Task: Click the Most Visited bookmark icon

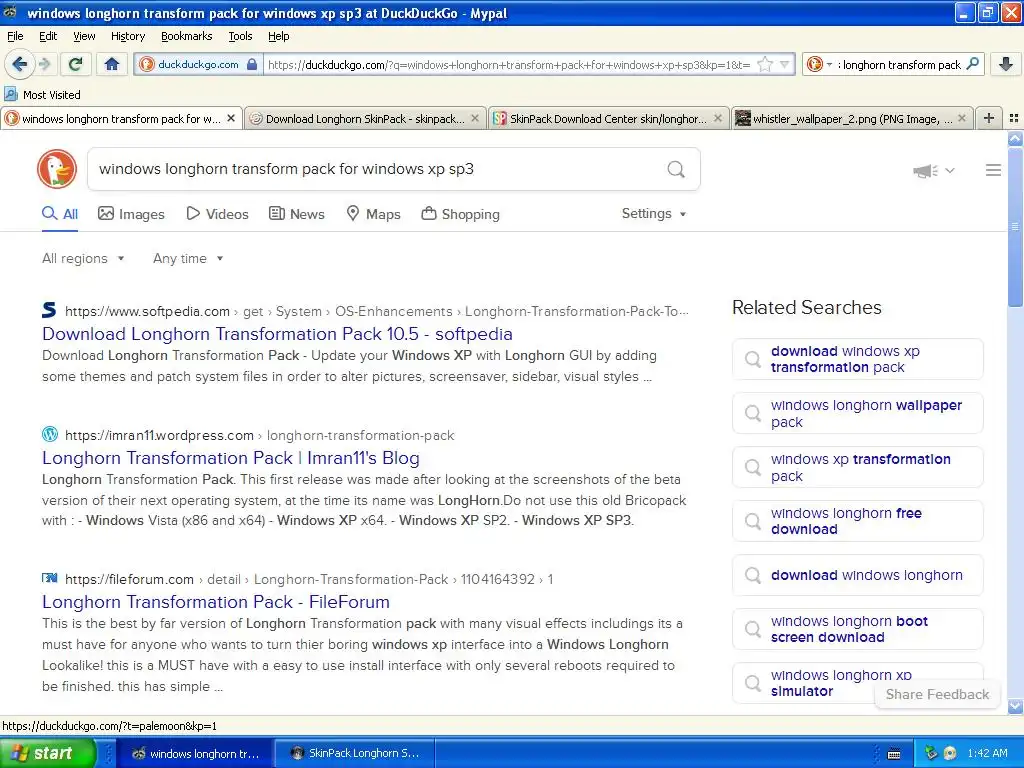Action: [10, 94]
